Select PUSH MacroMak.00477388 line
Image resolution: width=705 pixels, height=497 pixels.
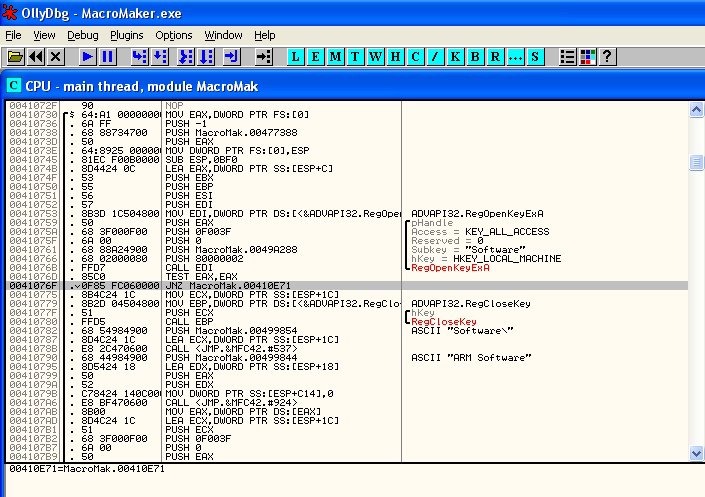(x=231, y=133)
